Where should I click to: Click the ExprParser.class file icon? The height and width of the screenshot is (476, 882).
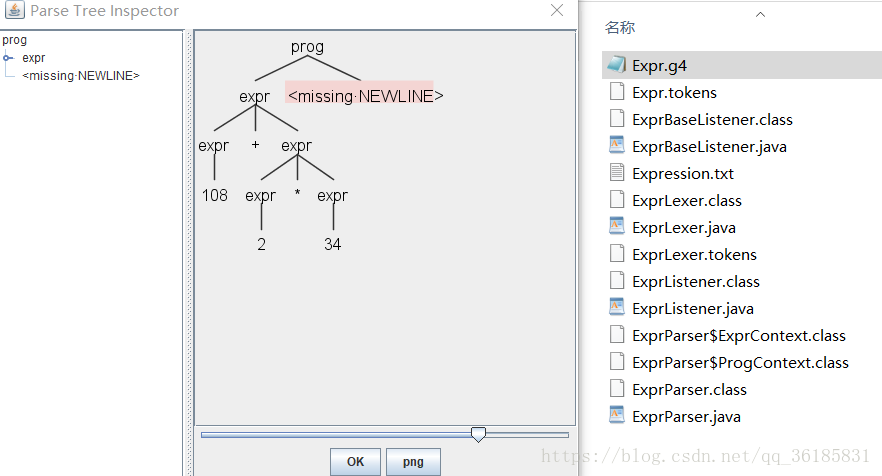click(x=617, y=389)
